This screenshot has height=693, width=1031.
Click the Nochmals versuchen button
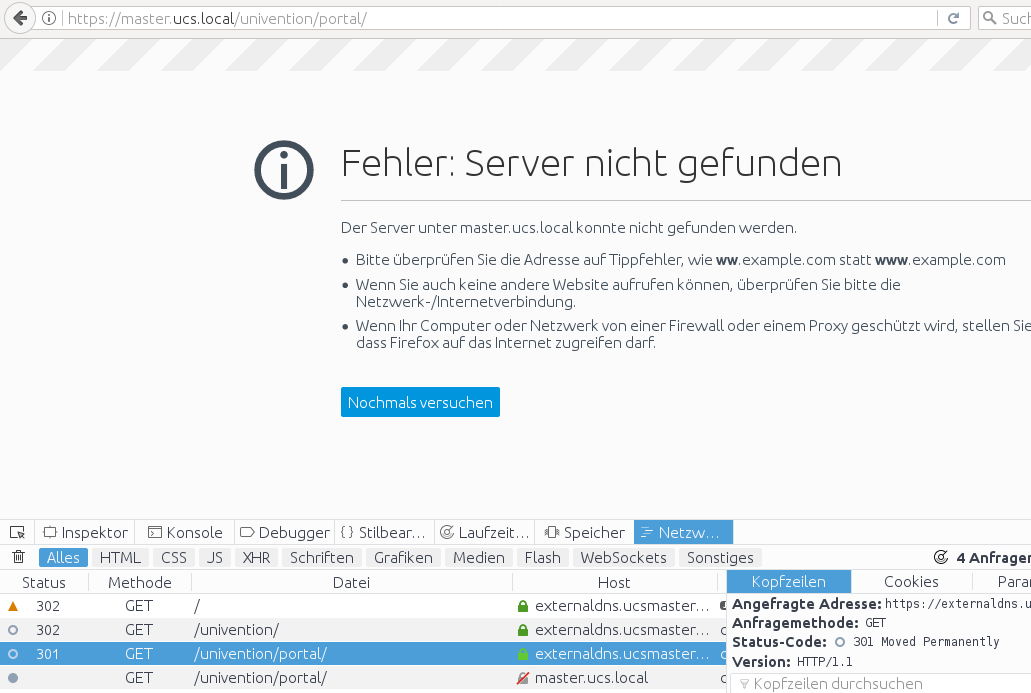coord(420,402)
